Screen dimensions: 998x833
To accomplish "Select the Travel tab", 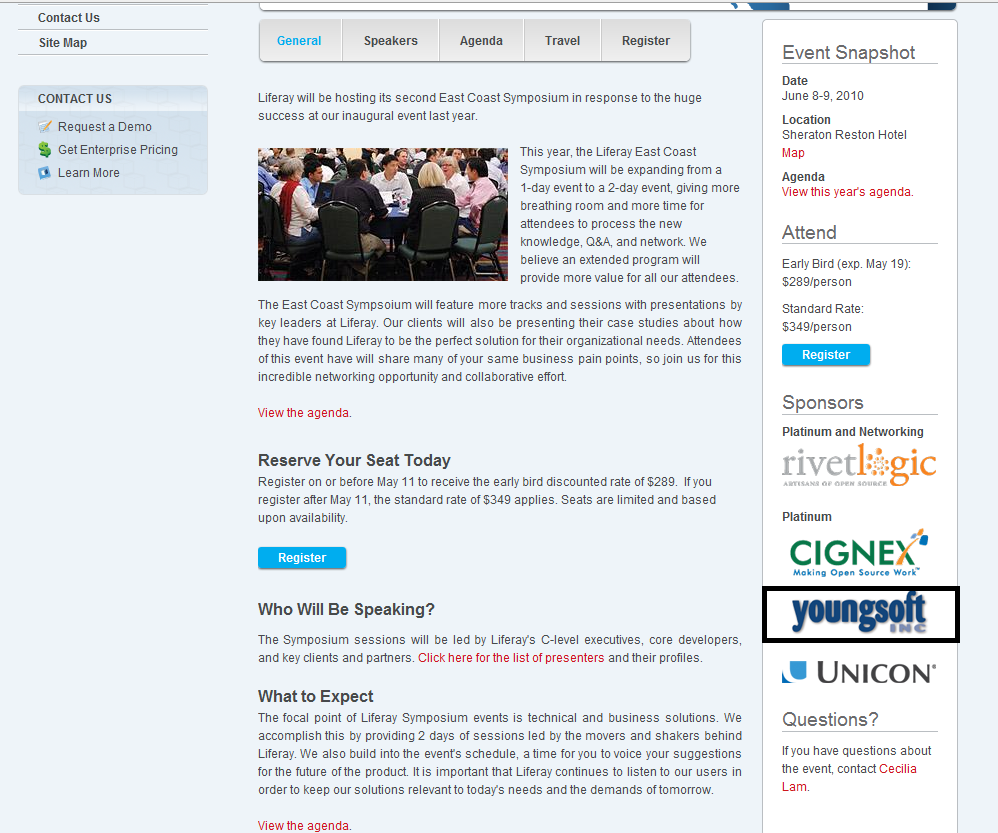I will [x=562, y=41].
